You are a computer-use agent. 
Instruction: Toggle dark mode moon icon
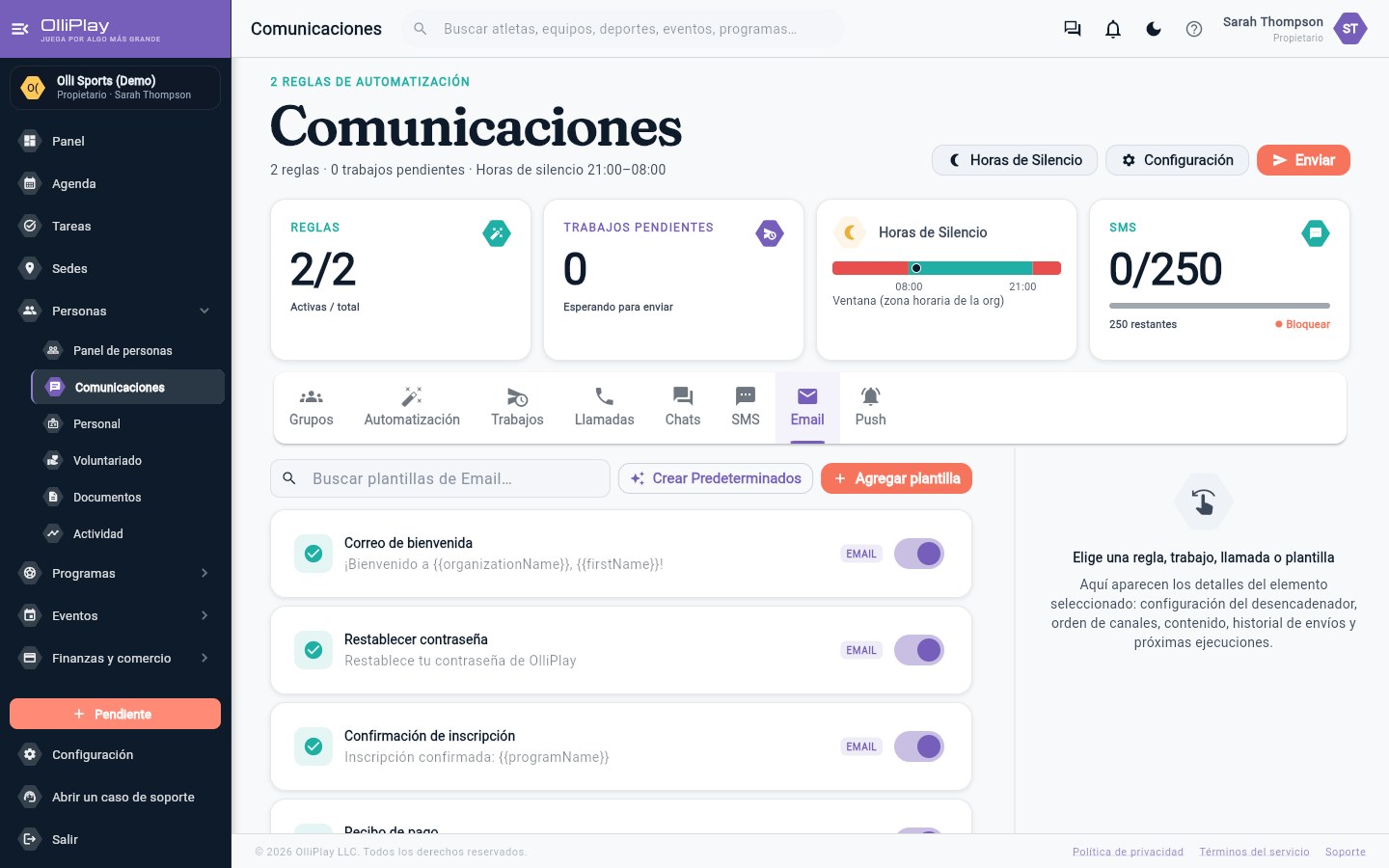1154,29
